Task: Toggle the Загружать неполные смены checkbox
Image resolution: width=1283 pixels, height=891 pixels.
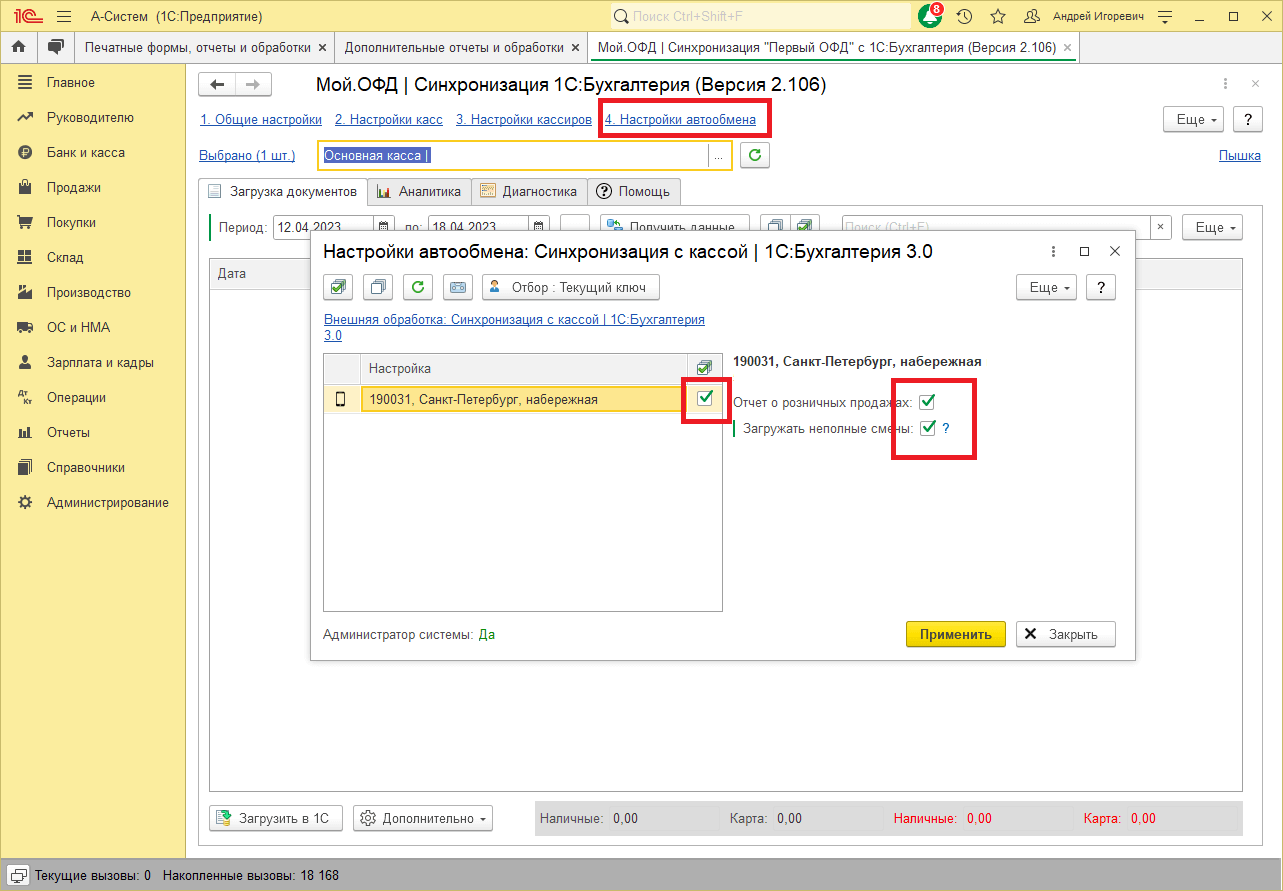Action: pyautogui.click(x=928, y=428)
